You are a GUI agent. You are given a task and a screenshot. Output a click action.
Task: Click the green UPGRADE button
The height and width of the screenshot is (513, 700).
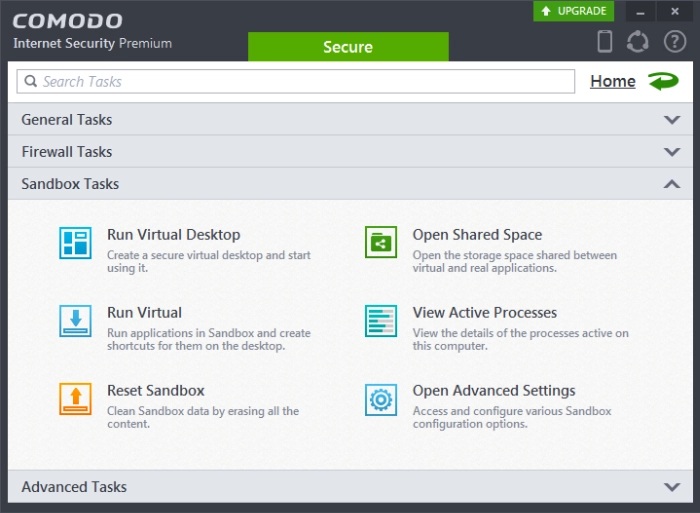point(574,11)
